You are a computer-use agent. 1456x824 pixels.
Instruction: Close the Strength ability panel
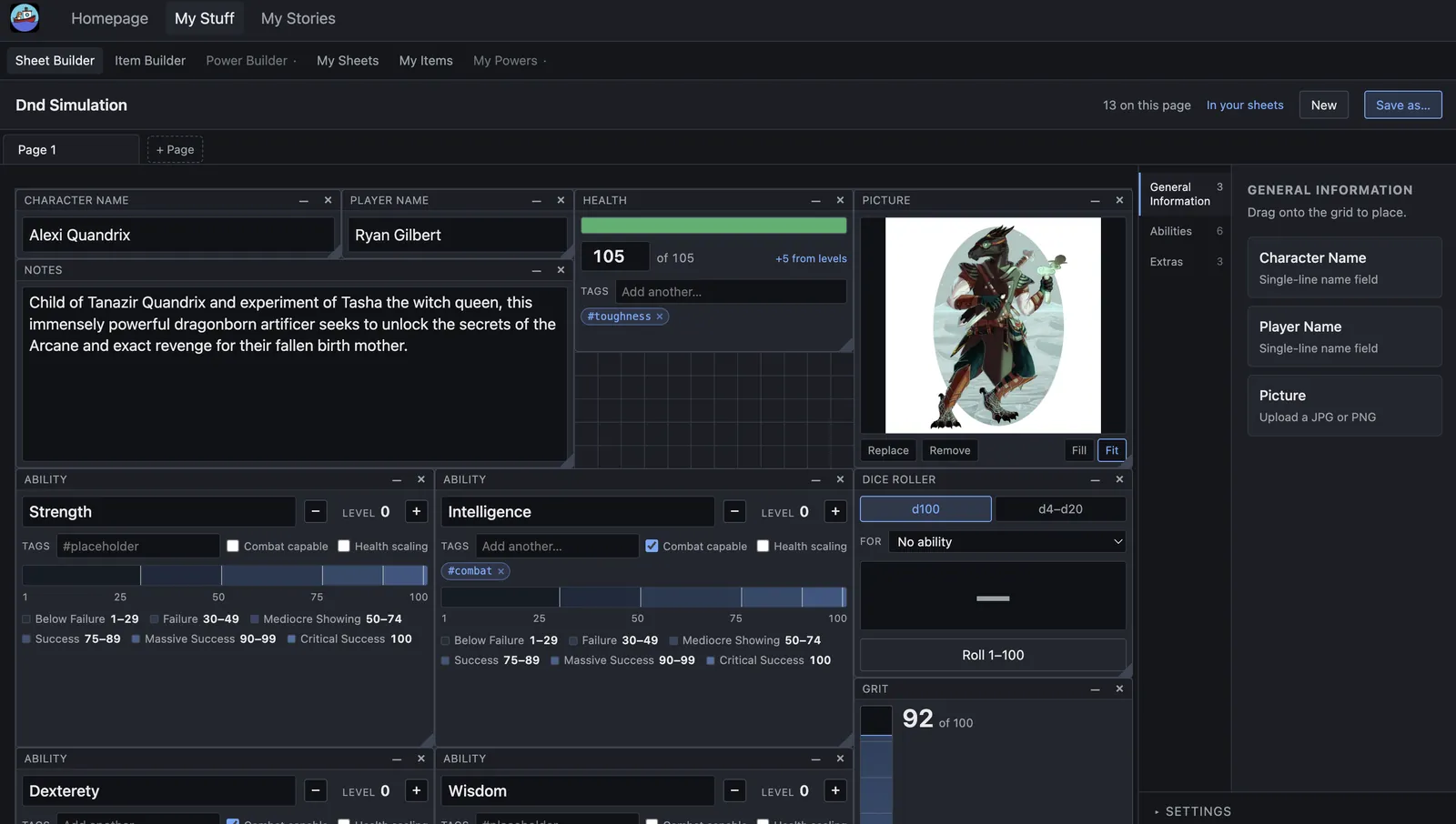pyautogui.click(x=420, y=479)
